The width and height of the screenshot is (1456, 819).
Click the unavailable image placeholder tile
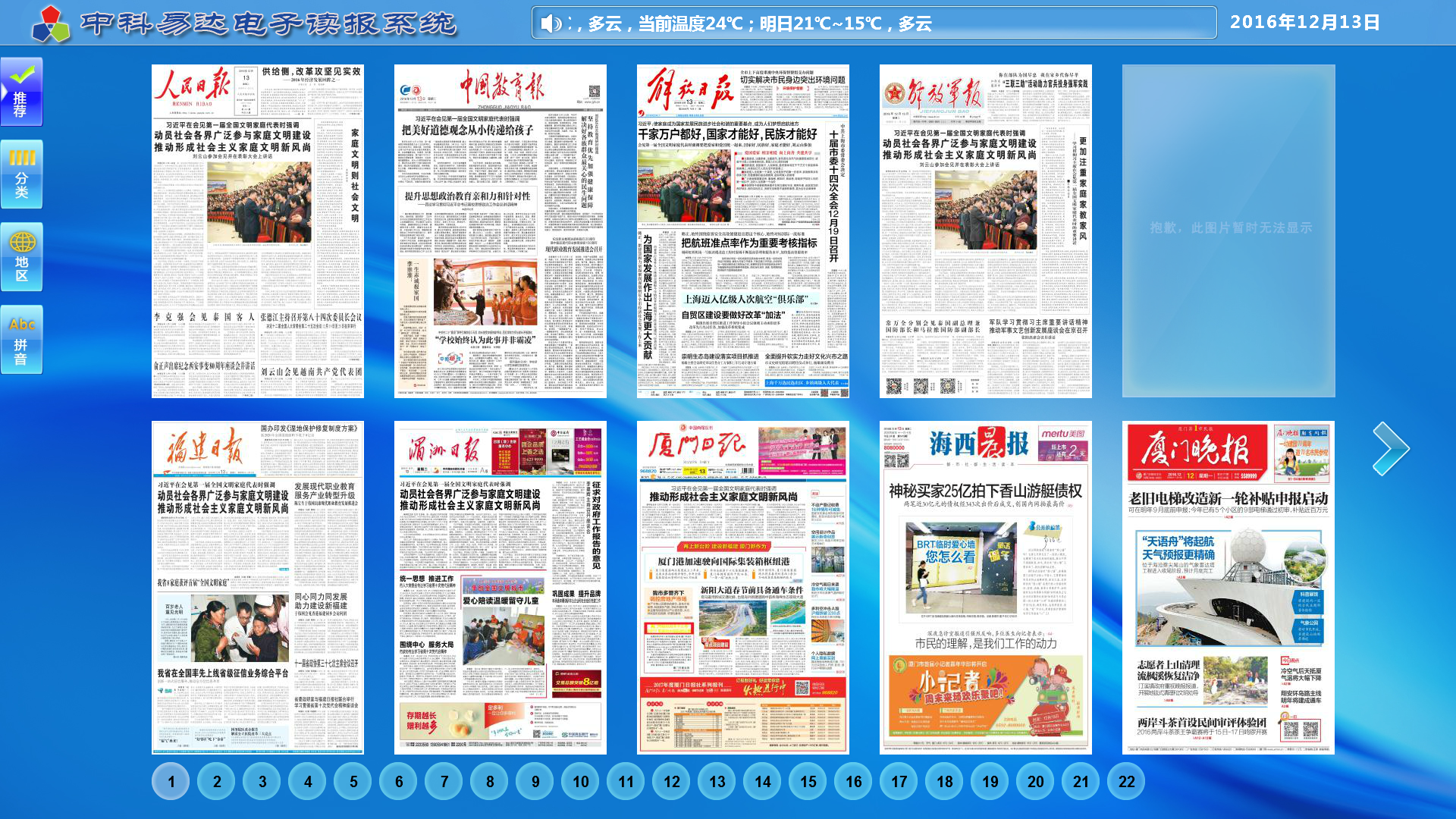coord(1228,231)
